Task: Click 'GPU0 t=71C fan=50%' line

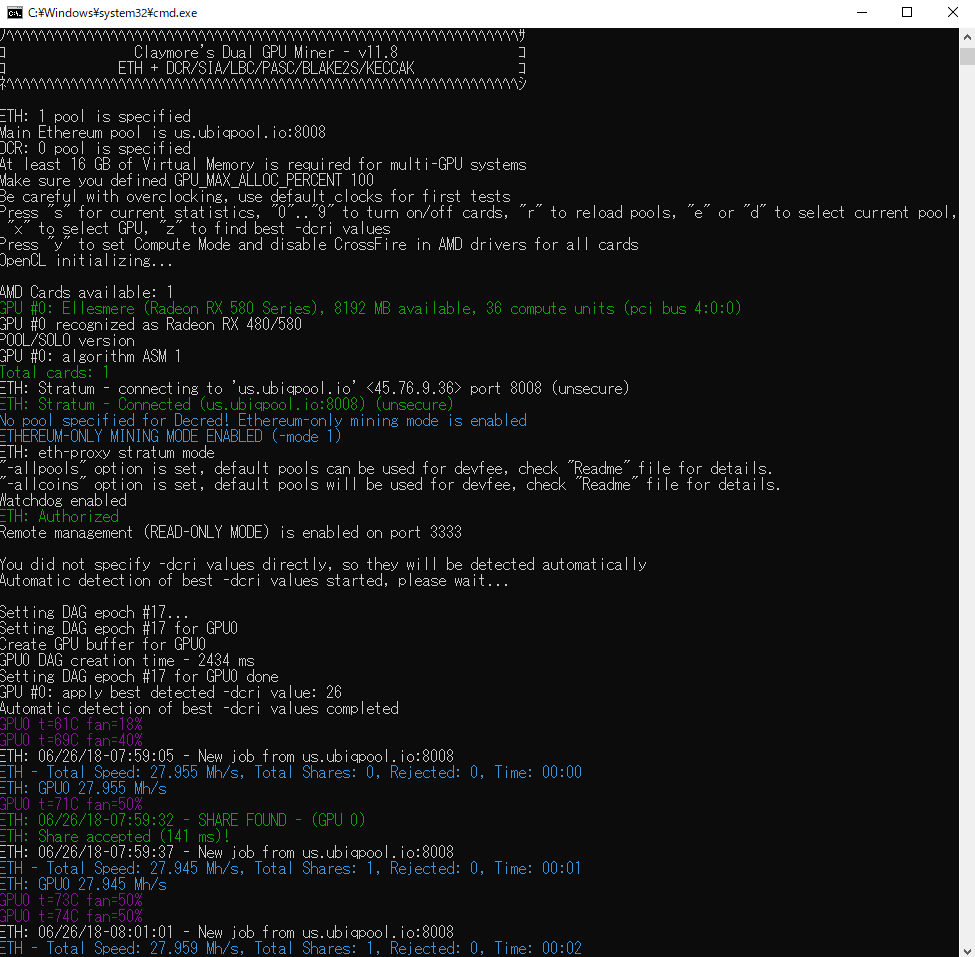Action: point(72,805)
